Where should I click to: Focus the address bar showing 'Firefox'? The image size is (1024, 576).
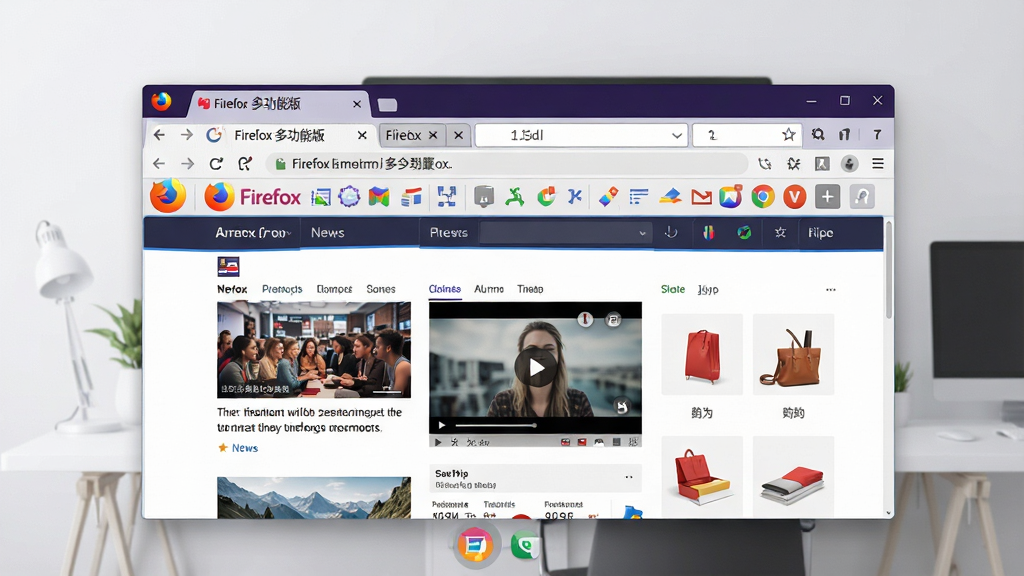(x=506, y=163)
